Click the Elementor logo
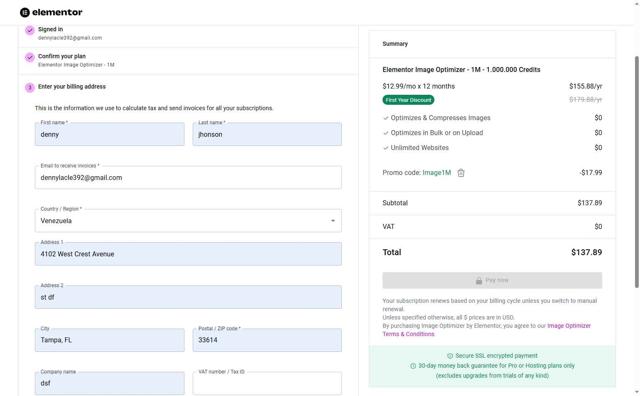Screen dimensions: 640x396 point(51,12)
